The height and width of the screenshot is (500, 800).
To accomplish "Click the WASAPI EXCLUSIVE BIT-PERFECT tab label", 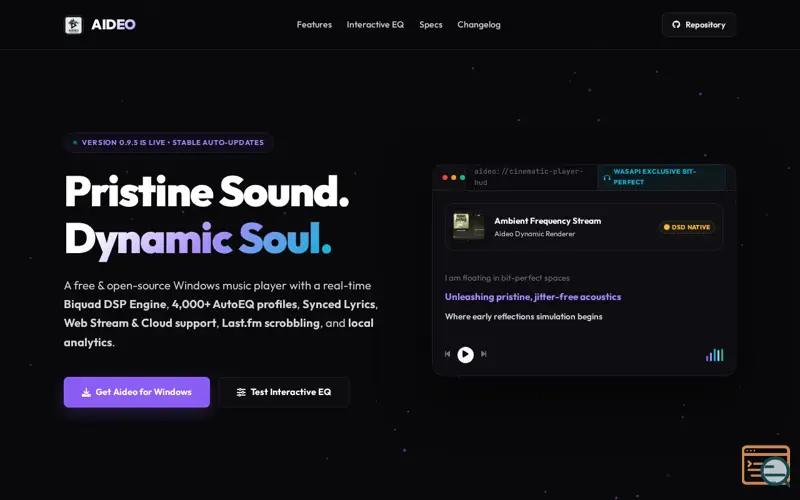I will pyautogui.click(x=654, y=177).
